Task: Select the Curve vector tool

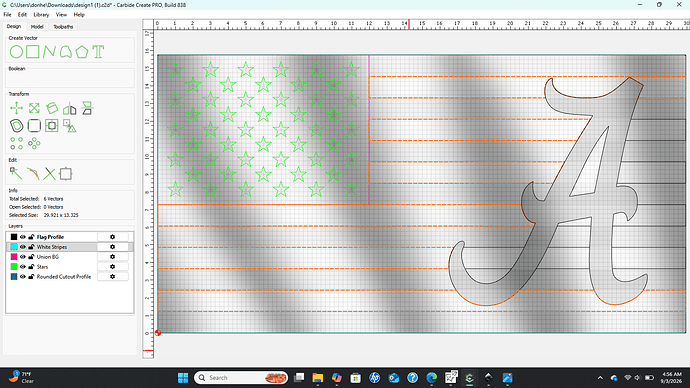Action: click(66, 52)
